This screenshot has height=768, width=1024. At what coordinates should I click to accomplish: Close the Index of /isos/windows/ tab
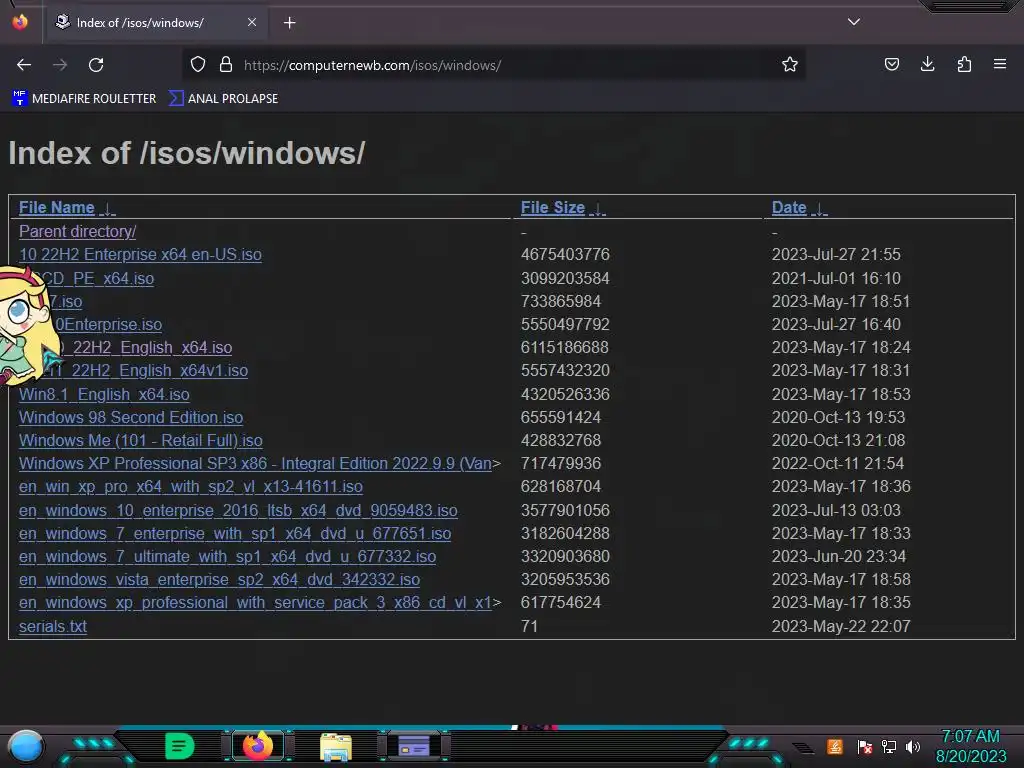pos(252,22)
